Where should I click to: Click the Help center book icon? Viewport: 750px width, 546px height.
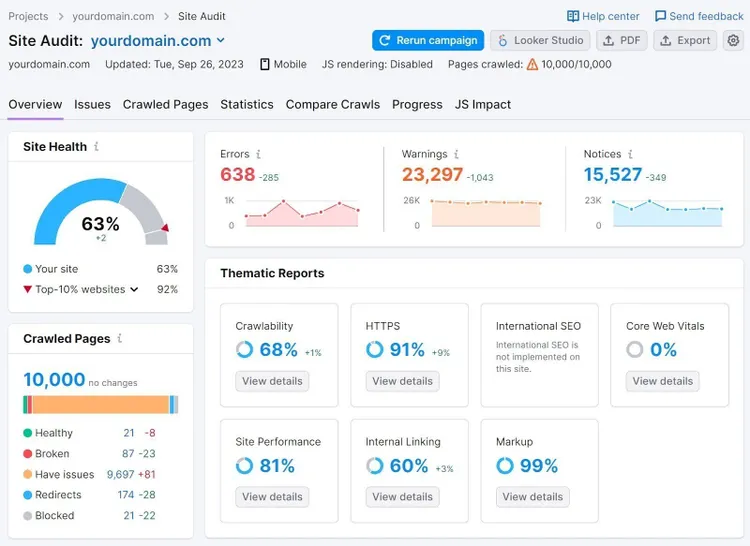[x=573, y=16]
